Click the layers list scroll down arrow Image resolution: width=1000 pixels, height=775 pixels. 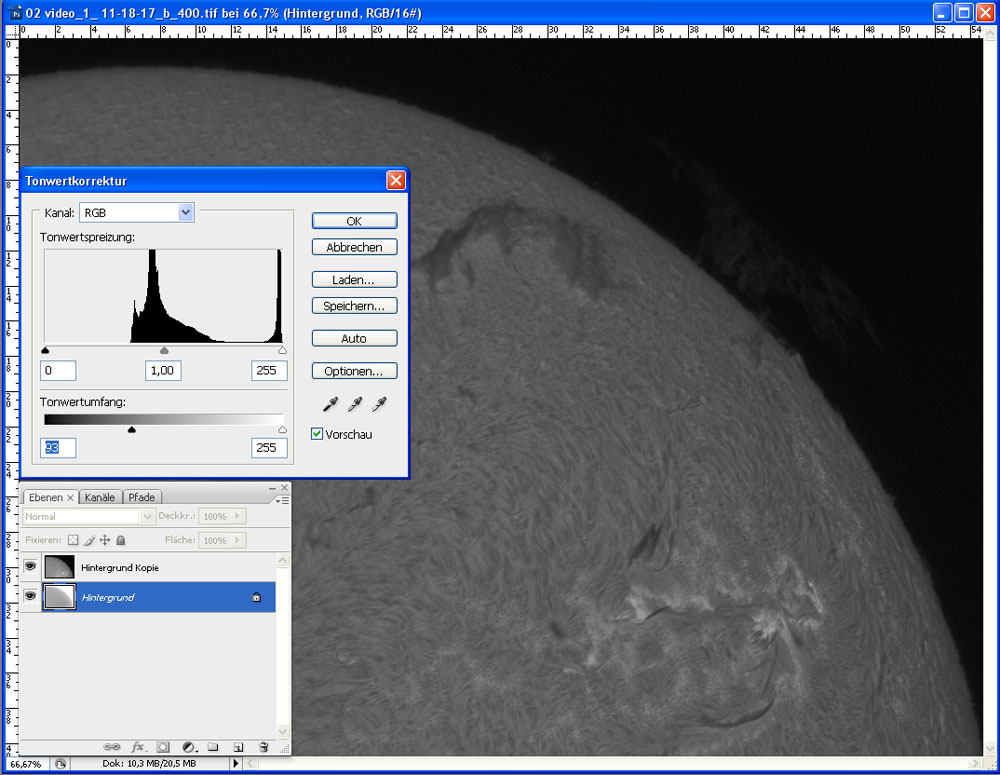click(x=283, y=731)
